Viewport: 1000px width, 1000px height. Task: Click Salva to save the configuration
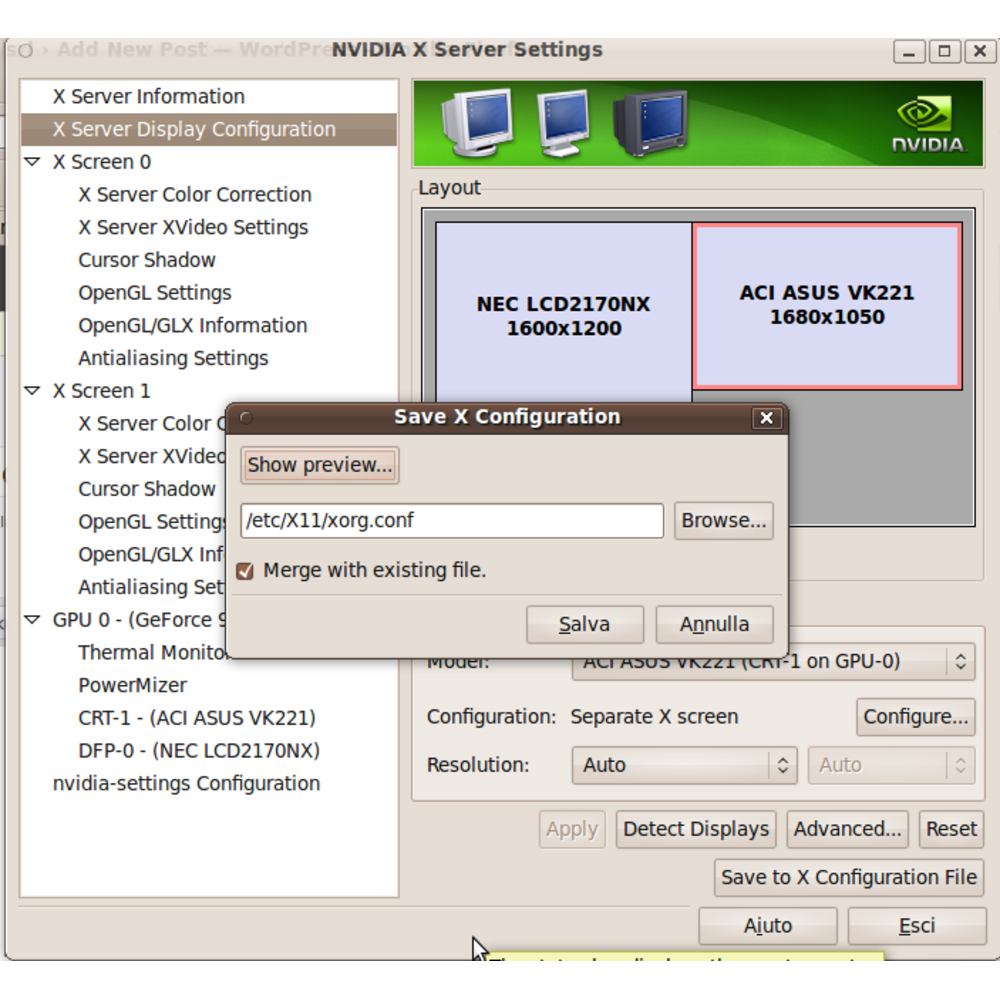click(x=584, y=624)
